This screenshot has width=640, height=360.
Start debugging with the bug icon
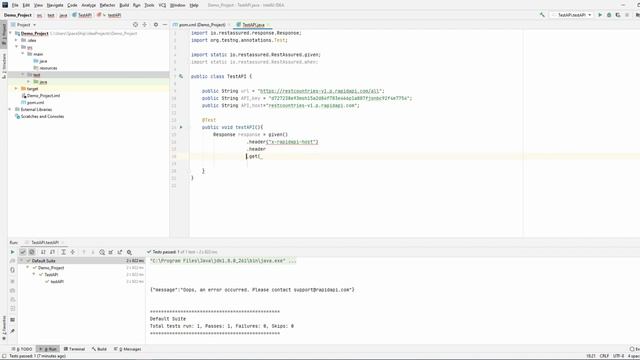point(609,15)
